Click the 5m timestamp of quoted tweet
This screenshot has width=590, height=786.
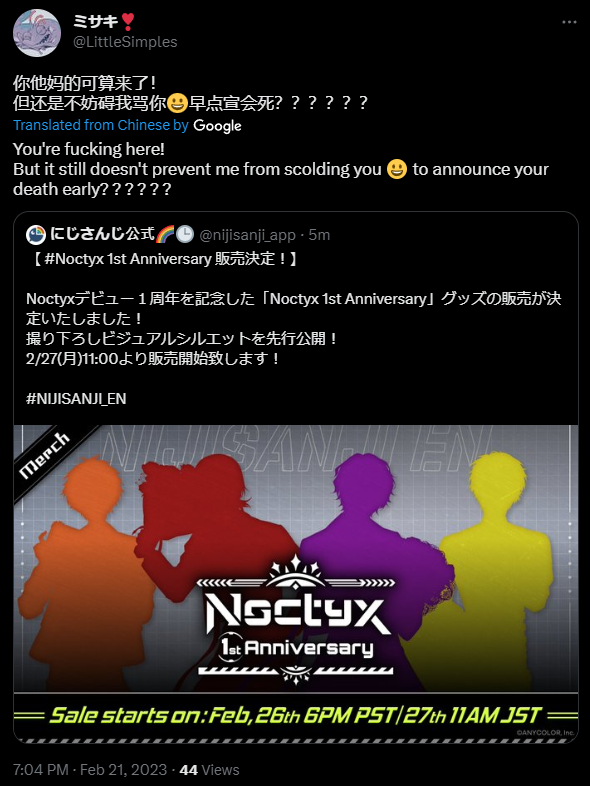[319, 235]
